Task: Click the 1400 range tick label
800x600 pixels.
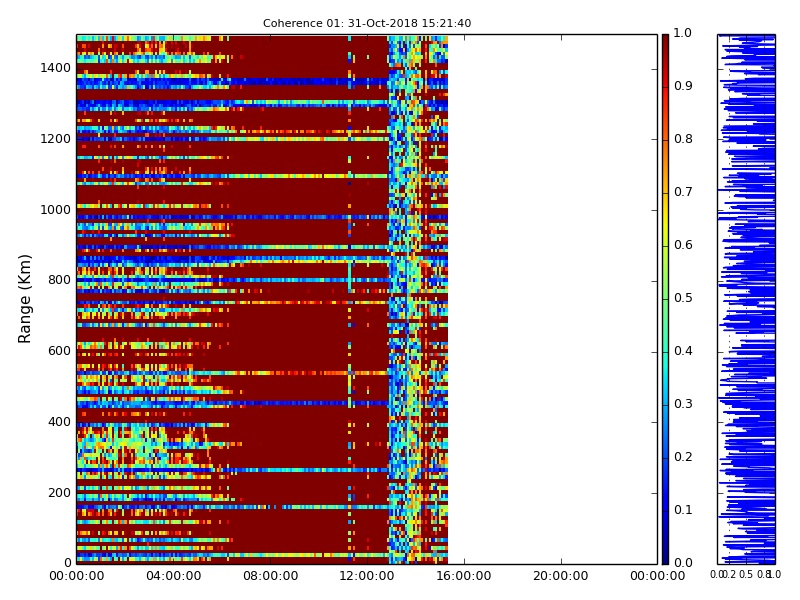Action: [x=56, y=68]
